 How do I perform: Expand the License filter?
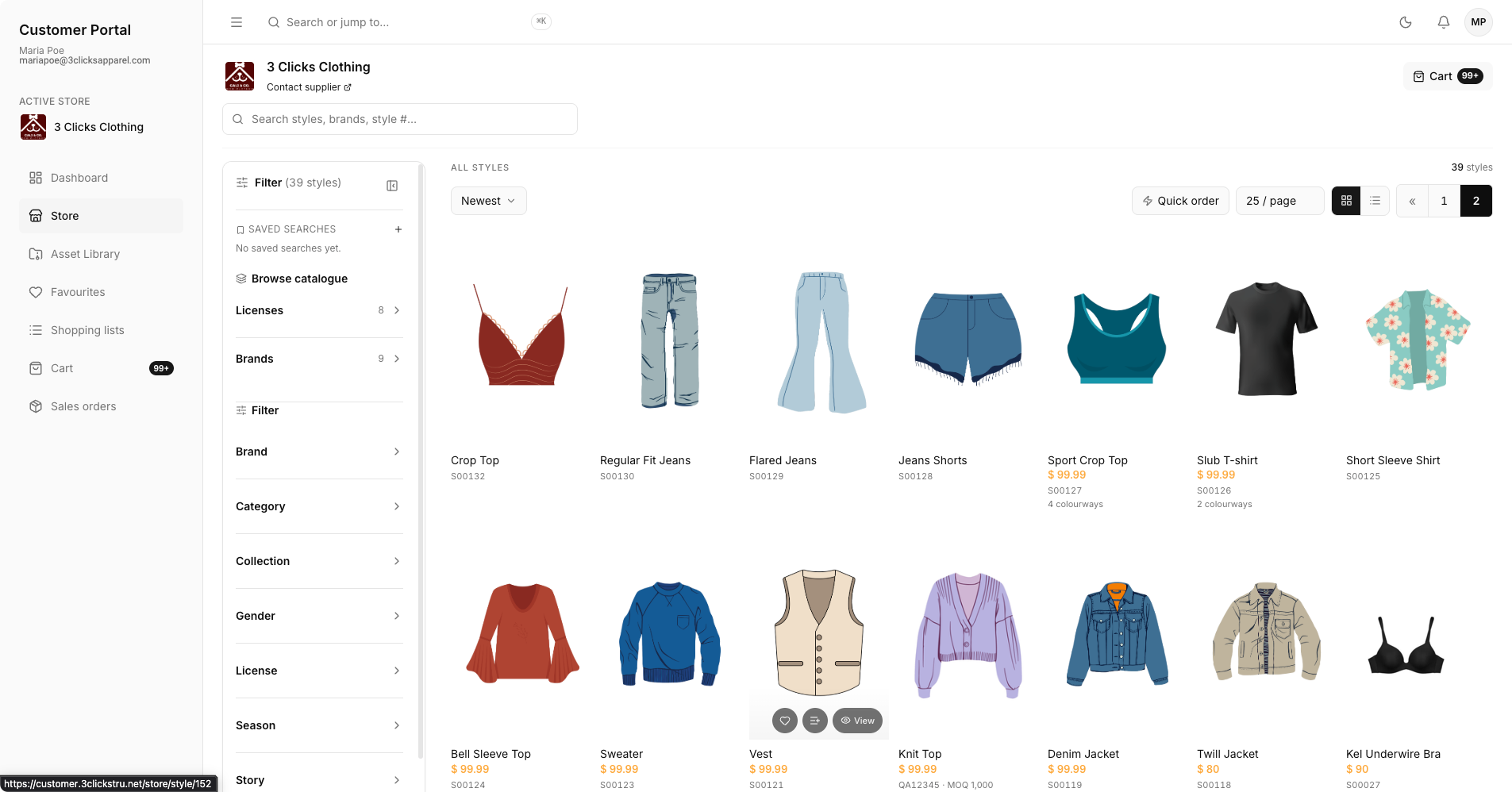pos(319,671)
